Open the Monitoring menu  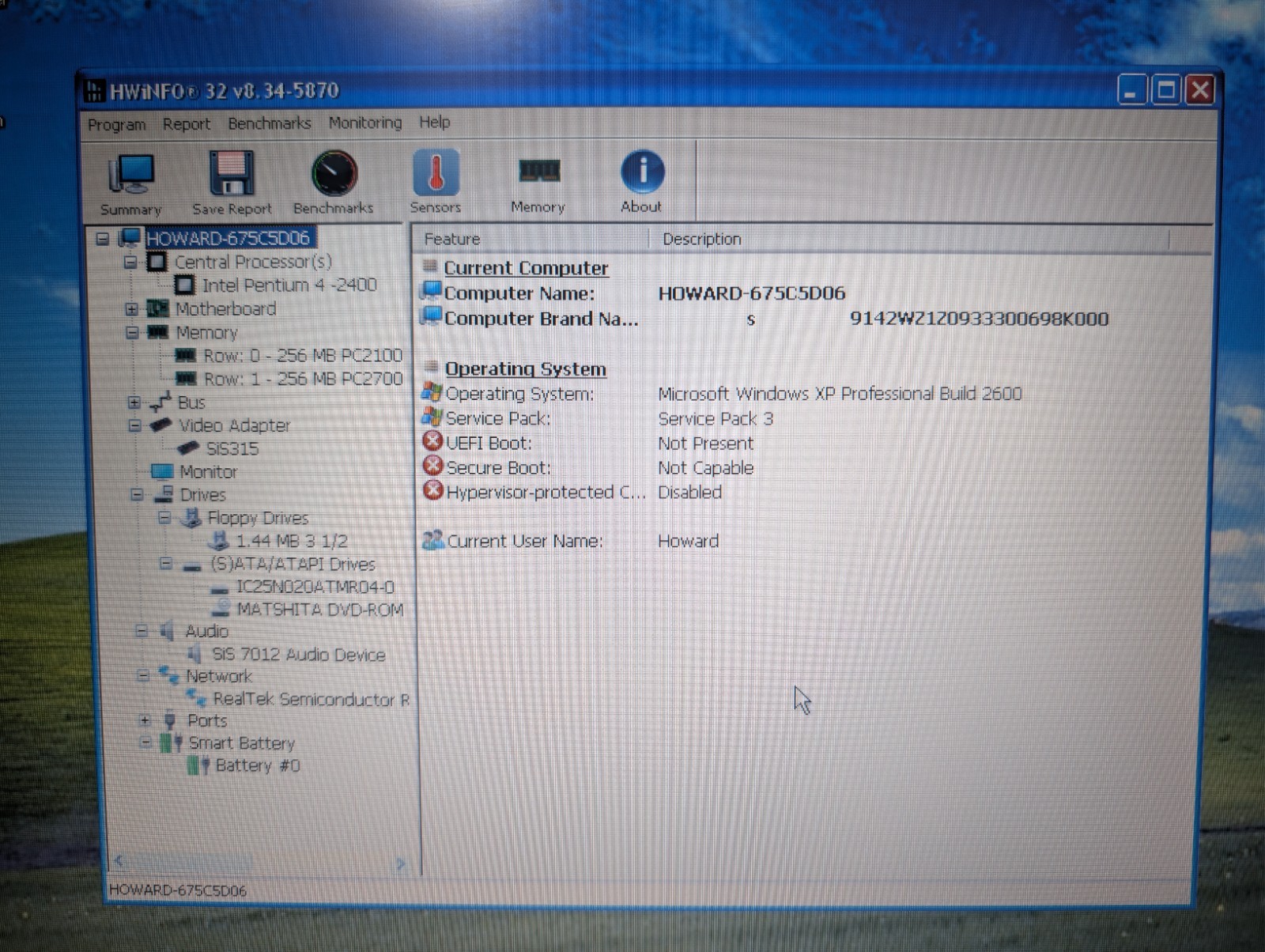[365, 122]
